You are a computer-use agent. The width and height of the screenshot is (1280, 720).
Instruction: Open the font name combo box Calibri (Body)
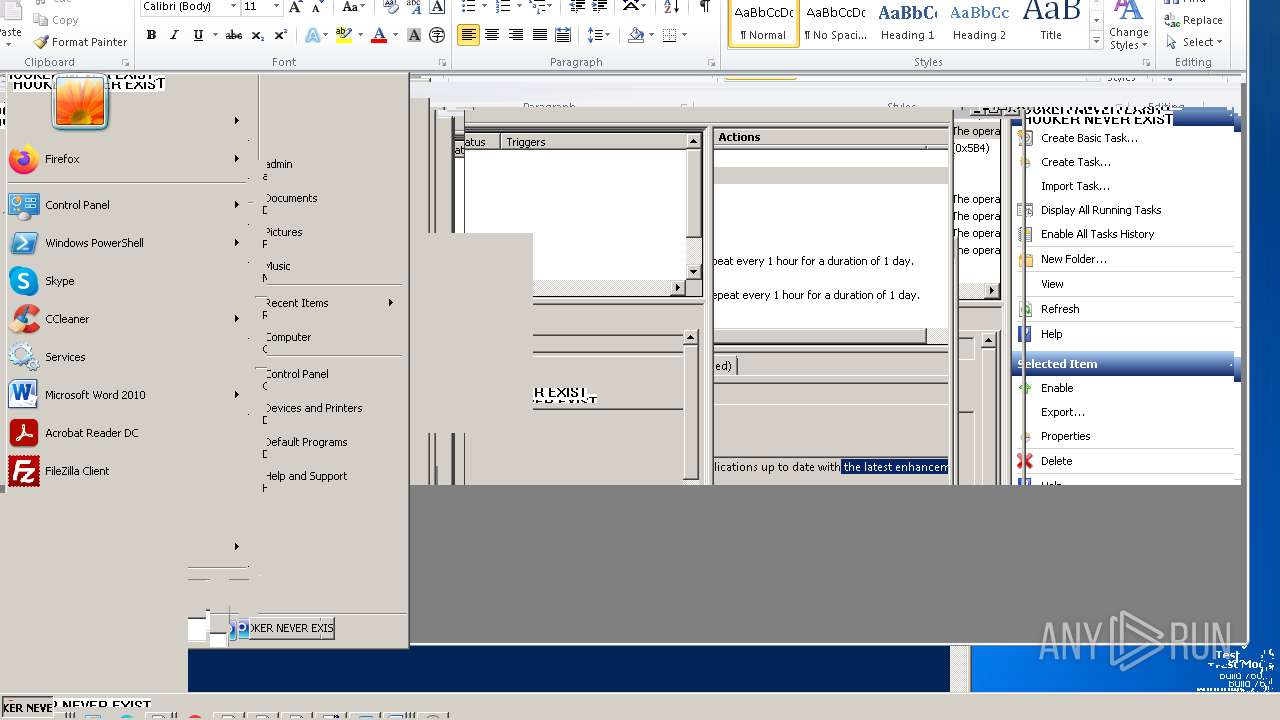[x=190, y=7]
